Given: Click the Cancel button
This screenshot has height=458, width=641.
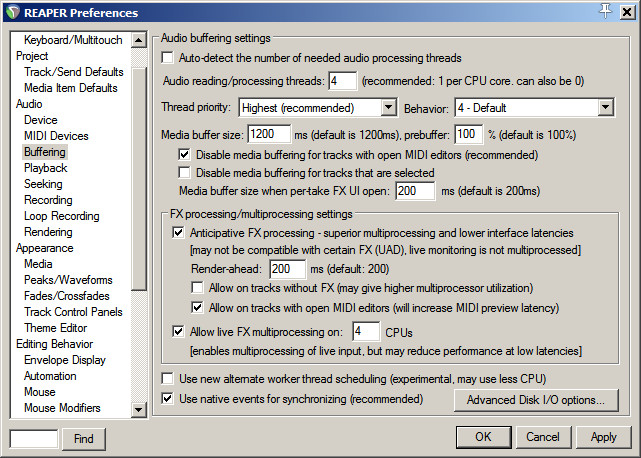Looking at the screenshot, I should 543,437.
